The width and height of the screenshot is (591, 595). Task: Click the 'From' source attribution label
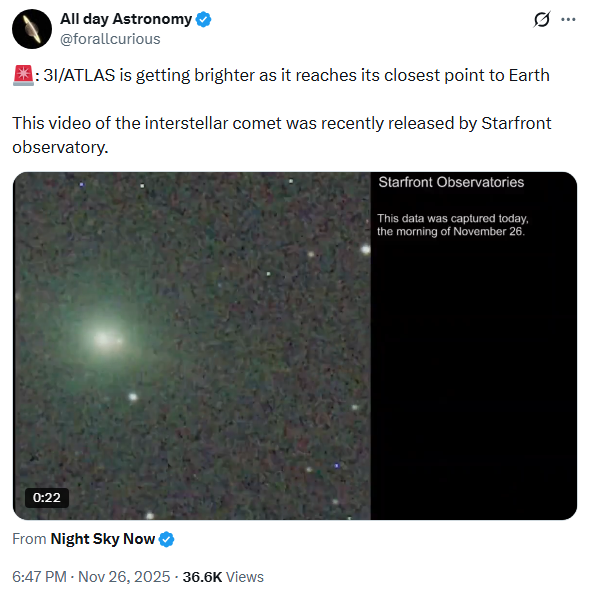pyautogui.click(x=29, y=539)
